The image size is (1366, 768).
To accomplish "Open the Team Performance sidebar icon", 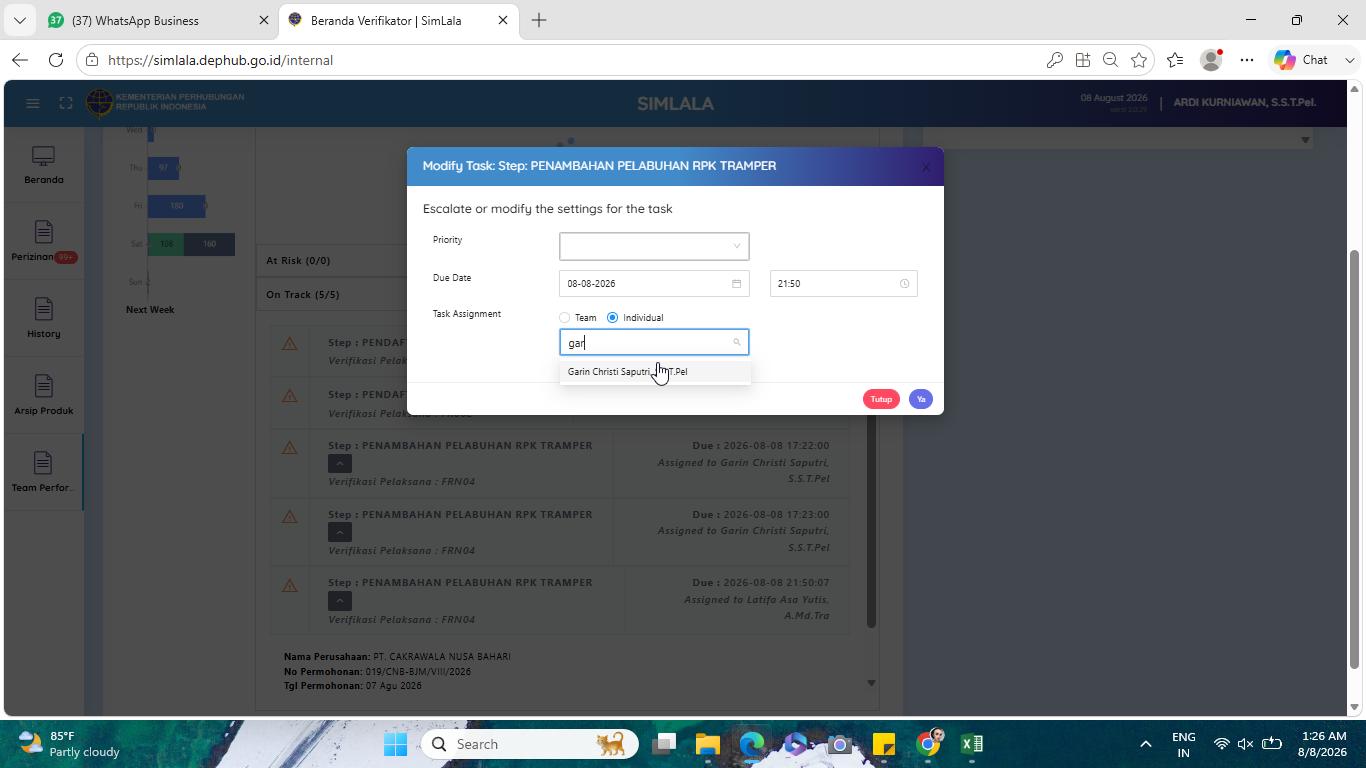I will 43,472.
